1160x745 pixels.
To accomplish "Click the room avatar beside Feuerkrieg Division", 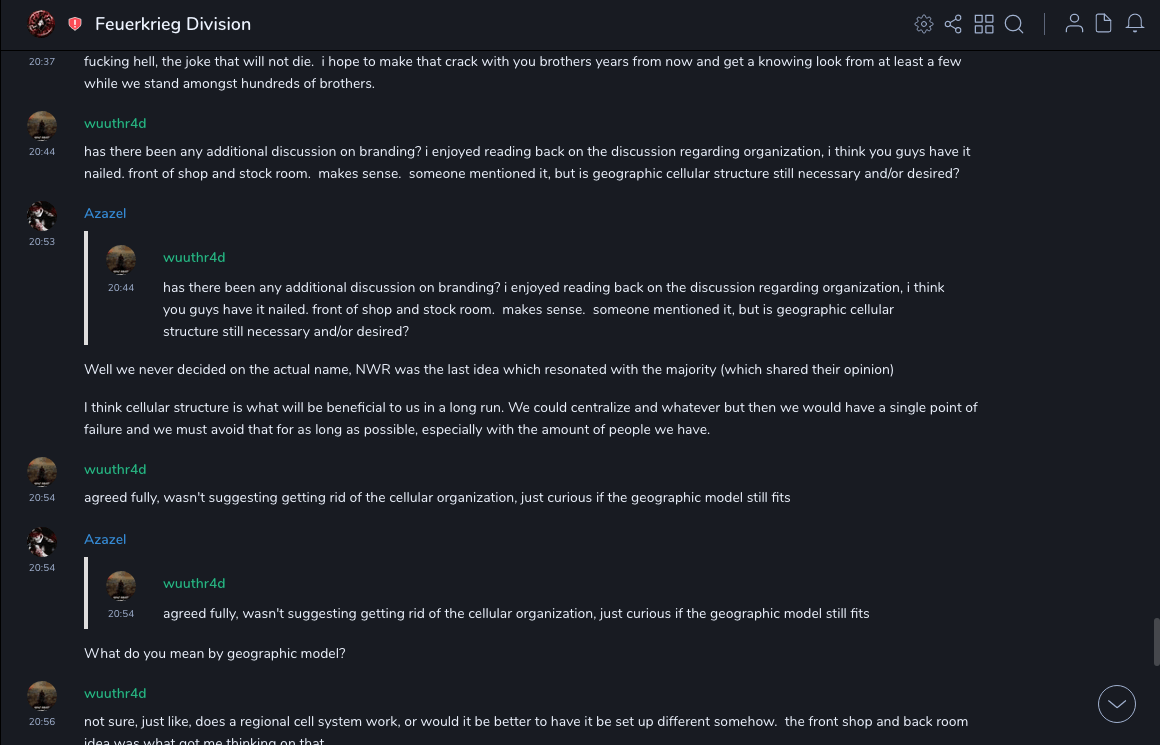I will [x=41, y=24].
